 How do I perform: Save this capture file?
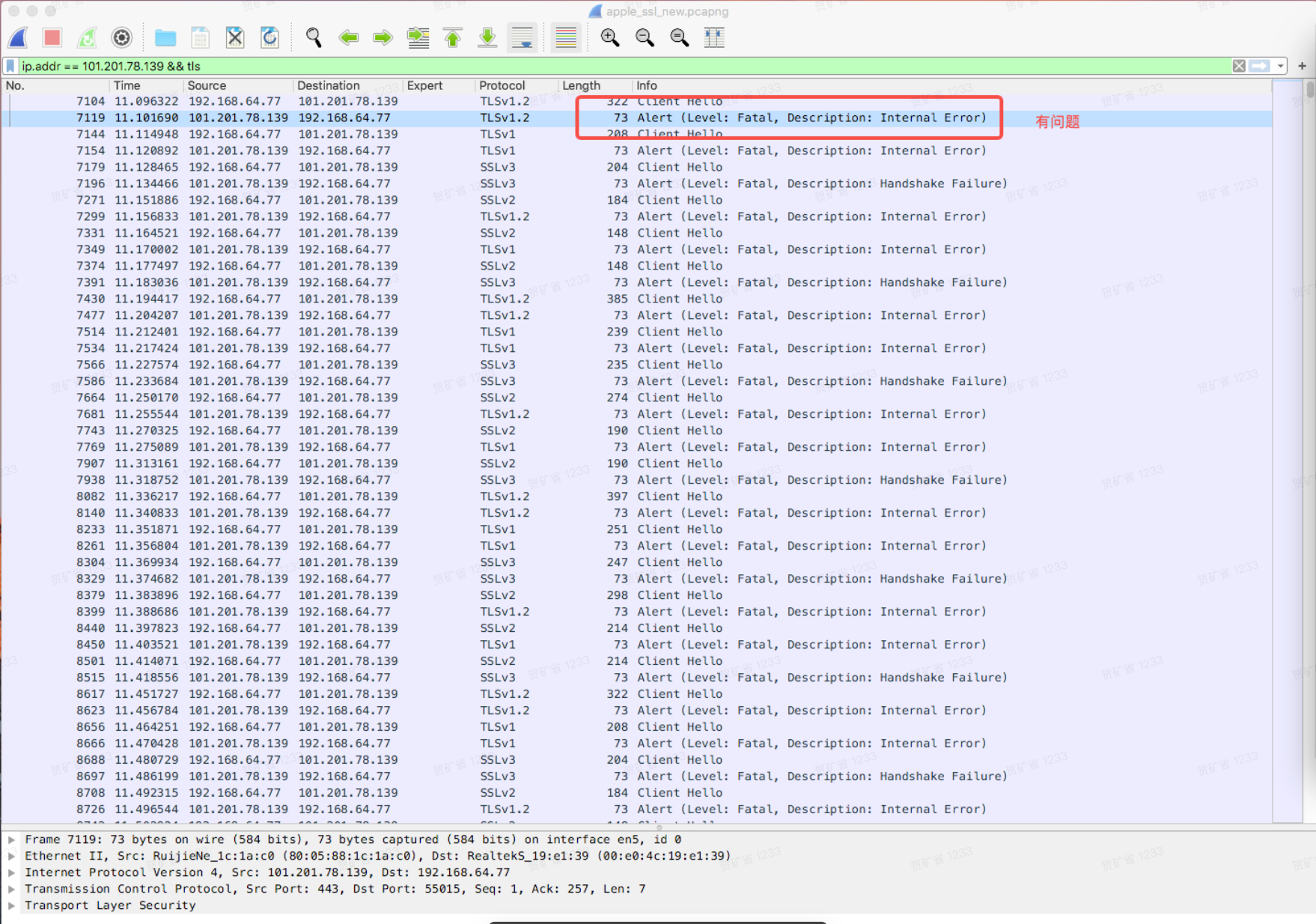200,37
